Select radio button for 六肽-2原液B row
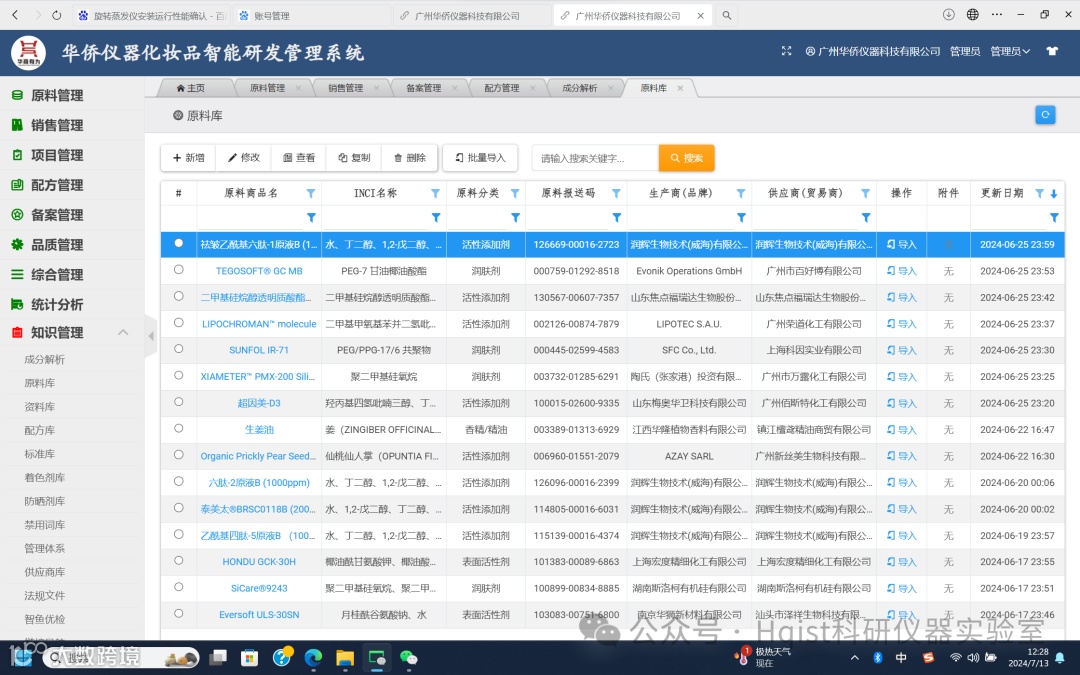The image size is (1080, 675). coord(178,481)
